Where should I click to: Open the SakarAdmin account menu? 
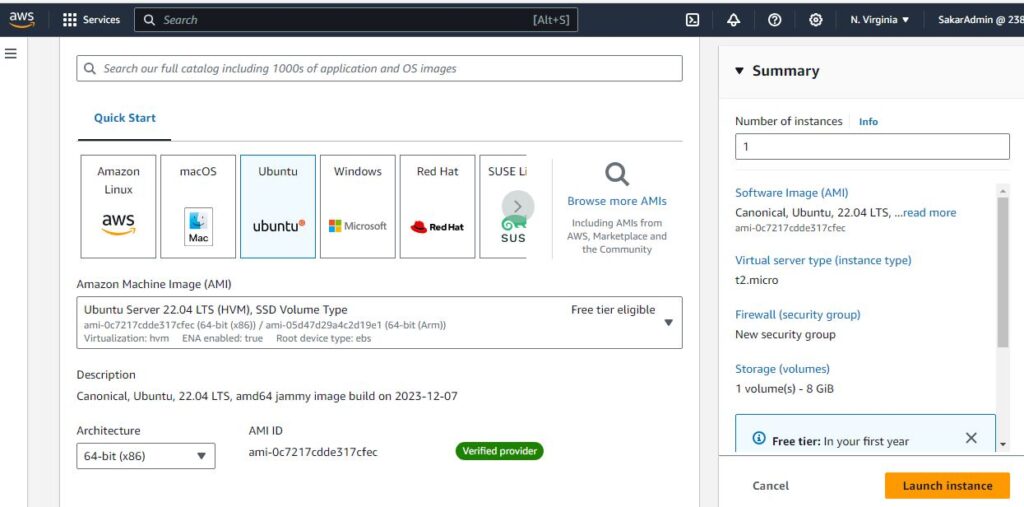coord(980,20)
